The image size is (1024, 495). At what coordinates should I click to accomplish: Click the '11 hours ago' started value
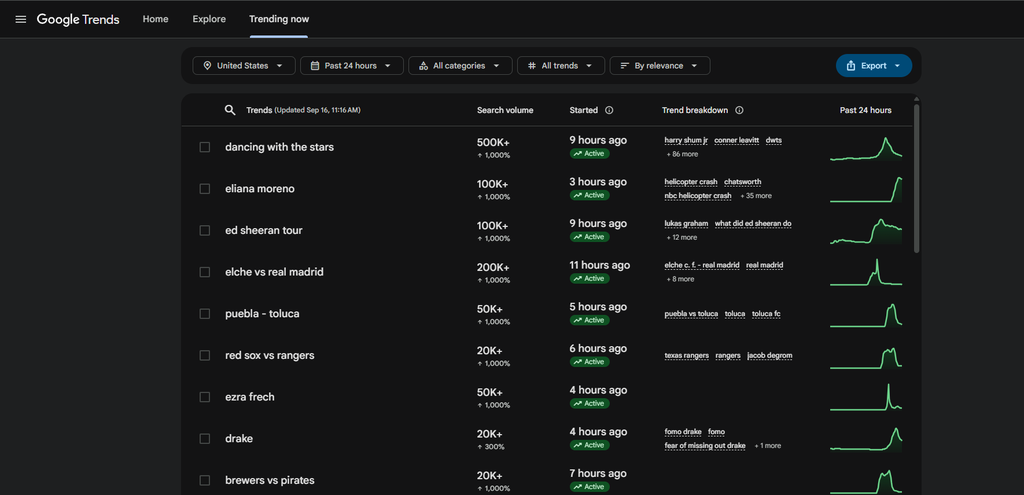click(600, 265)
